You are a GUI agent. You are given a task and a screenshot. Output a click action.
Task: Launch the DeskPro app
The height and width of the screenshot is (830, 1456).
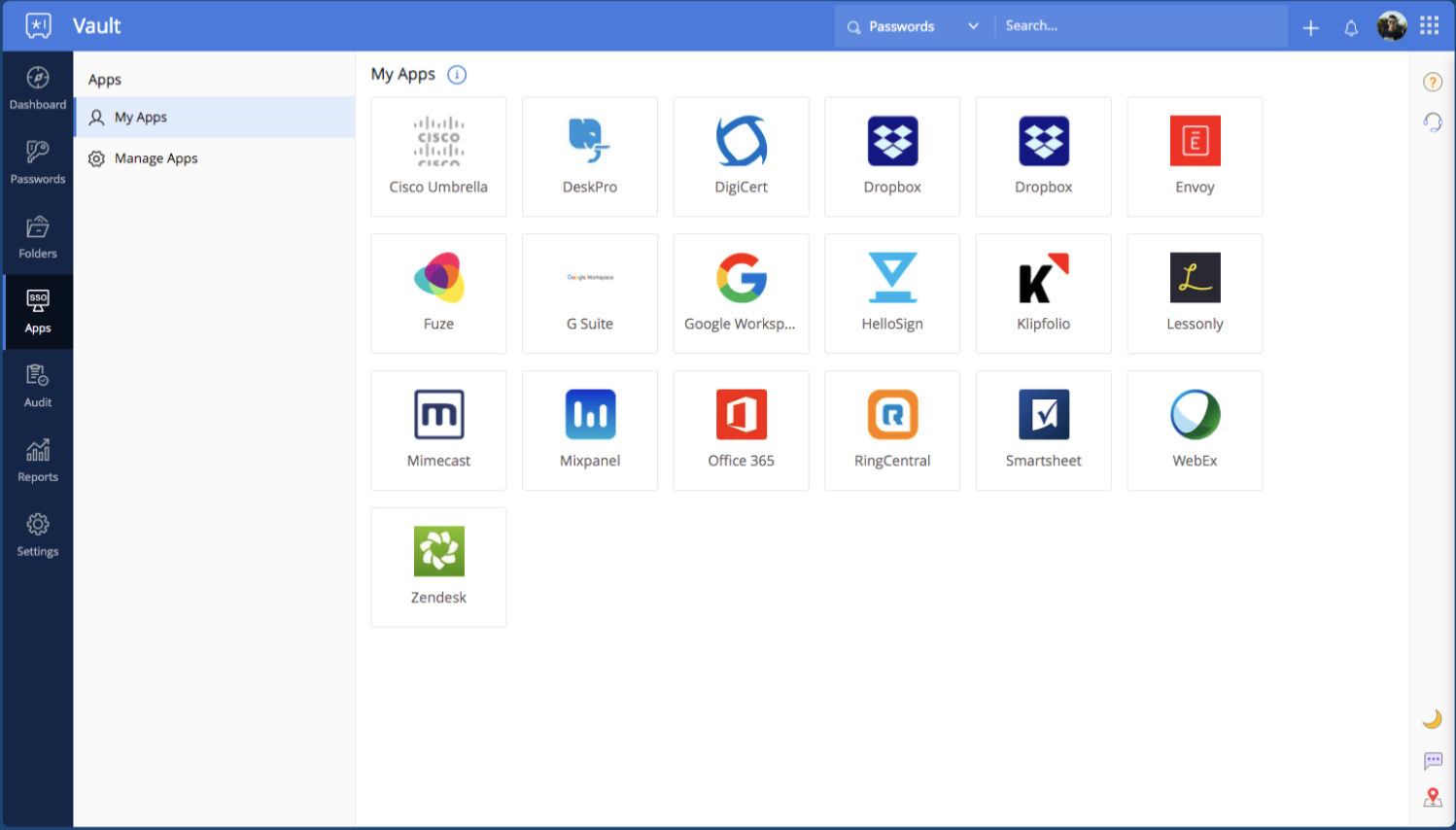[590, 156]
